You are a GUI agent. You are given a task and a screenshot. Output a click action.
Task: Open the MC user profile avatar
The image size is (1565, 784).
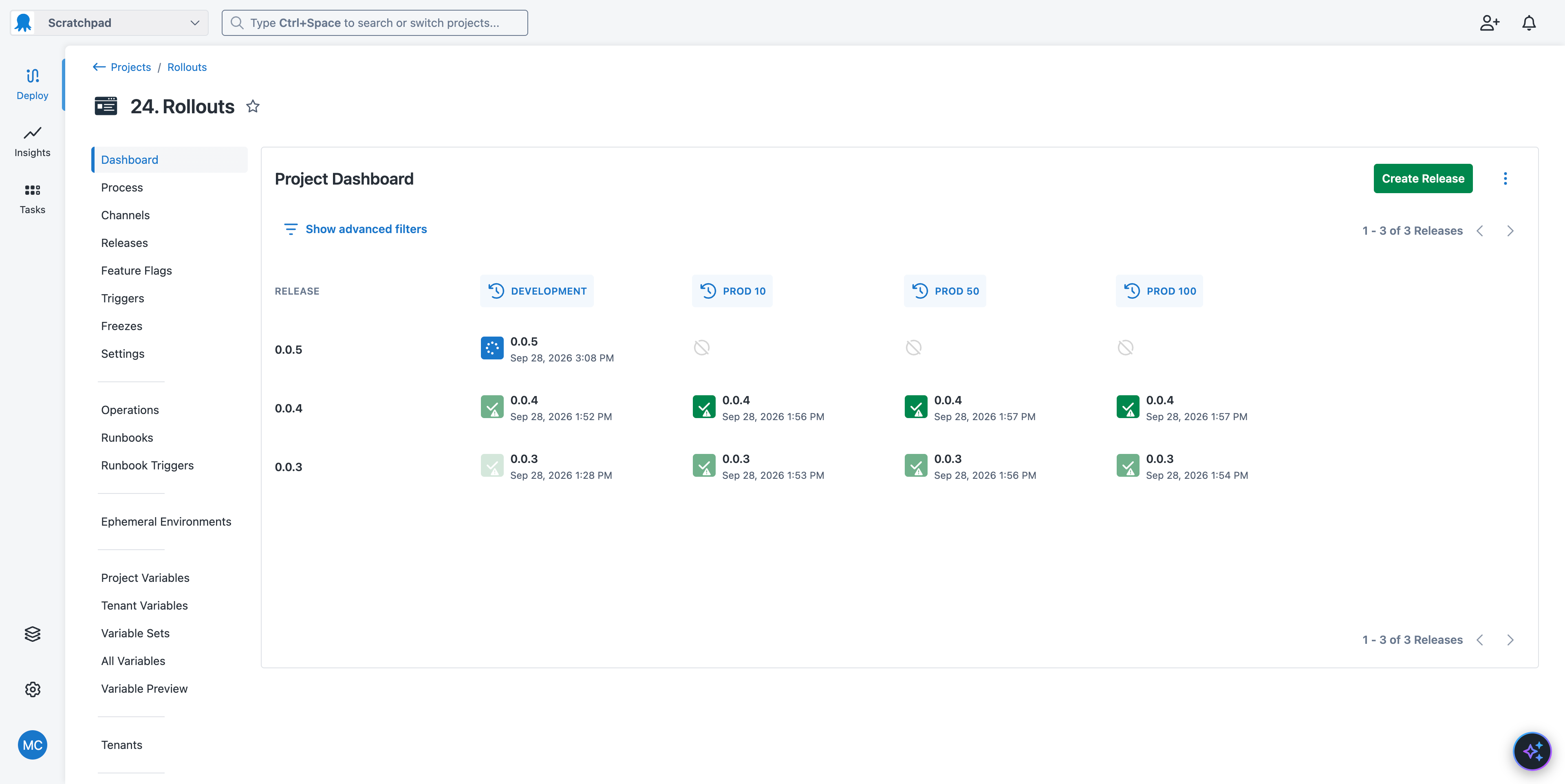coord(32,744)
